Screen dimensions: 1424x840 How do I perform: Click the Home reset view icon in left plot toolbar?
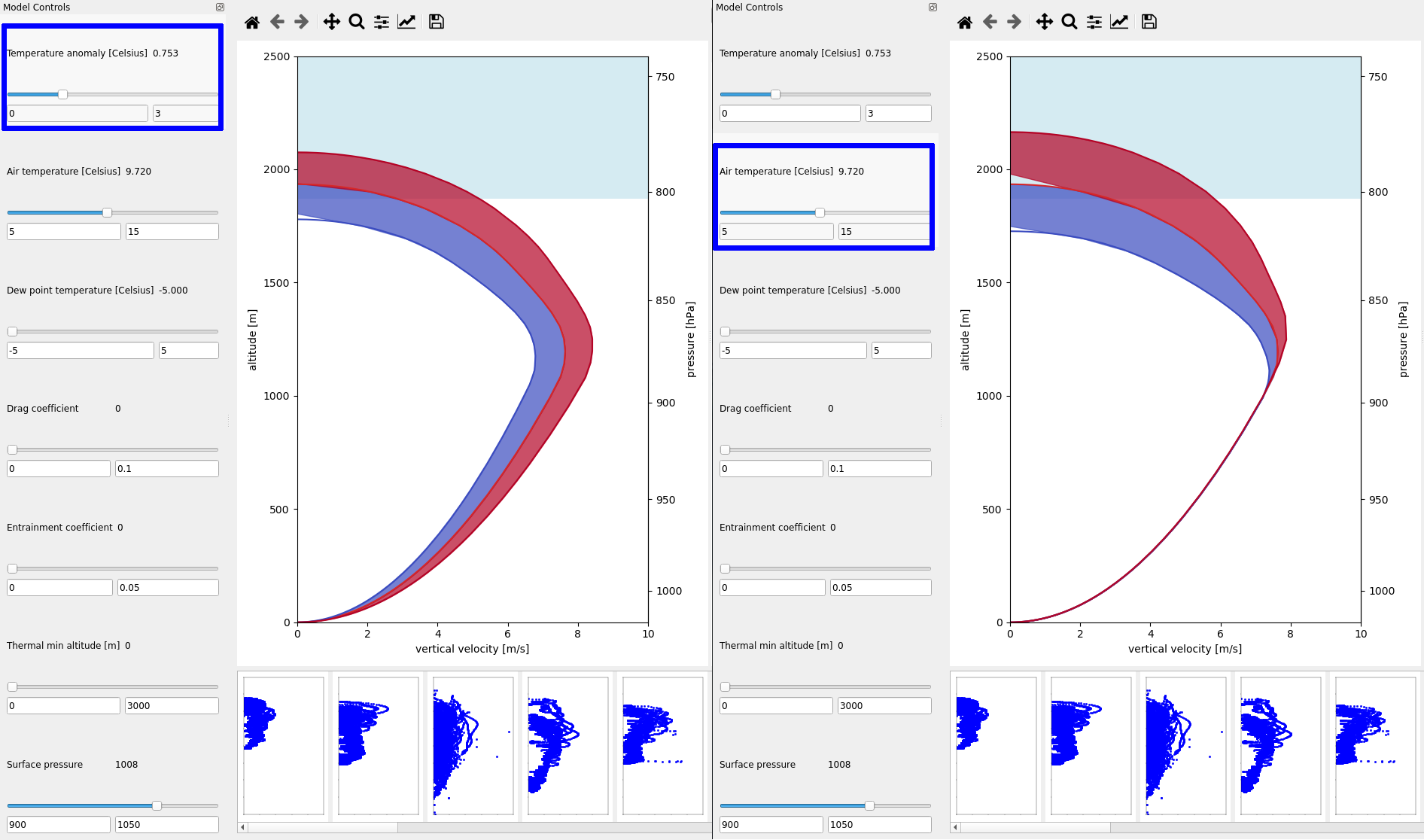[x=252, y=22]
